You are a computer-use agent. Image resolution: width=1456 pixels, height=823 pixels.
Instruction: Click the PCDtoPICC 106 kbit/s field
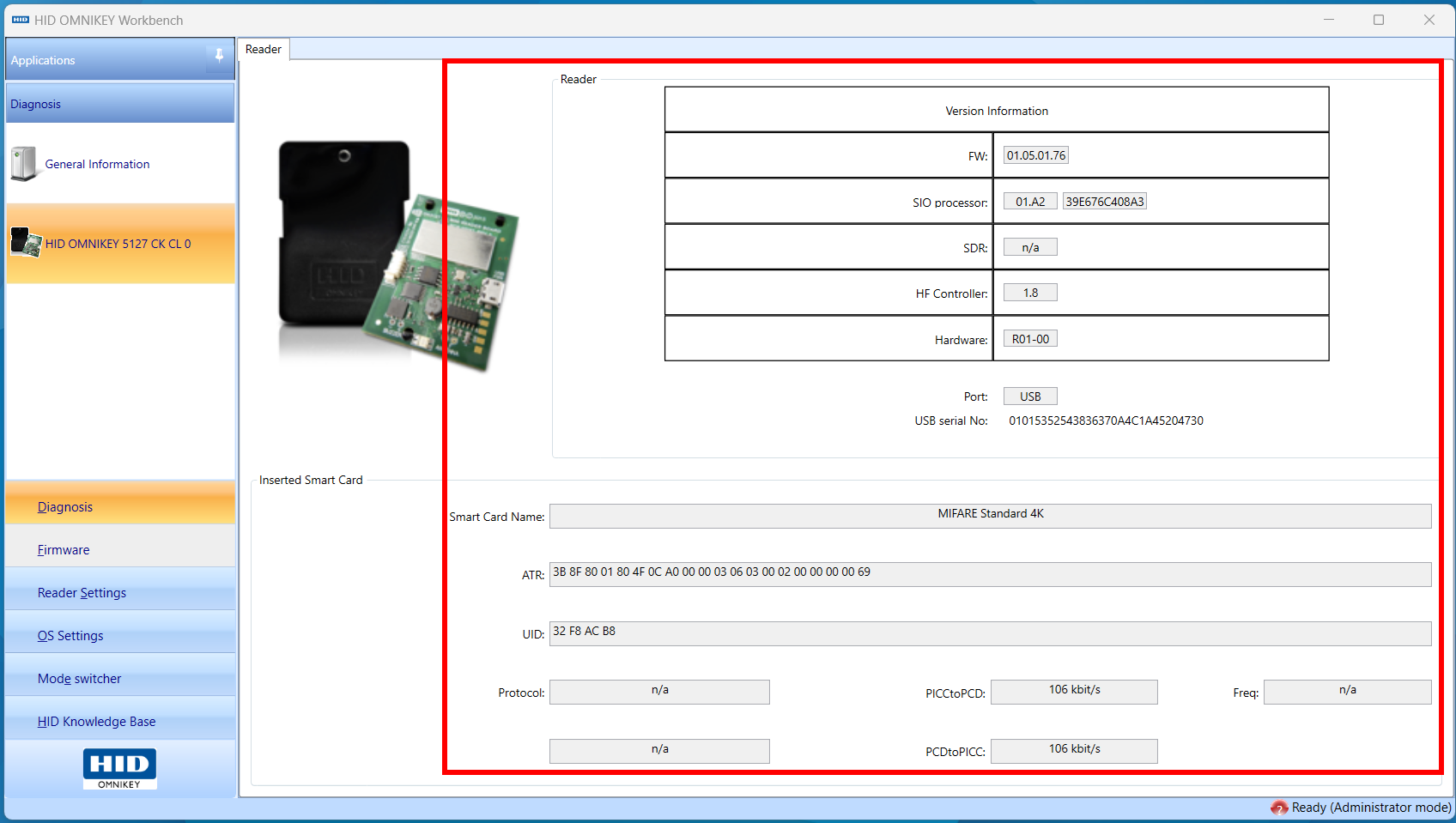pos(1074,751)
